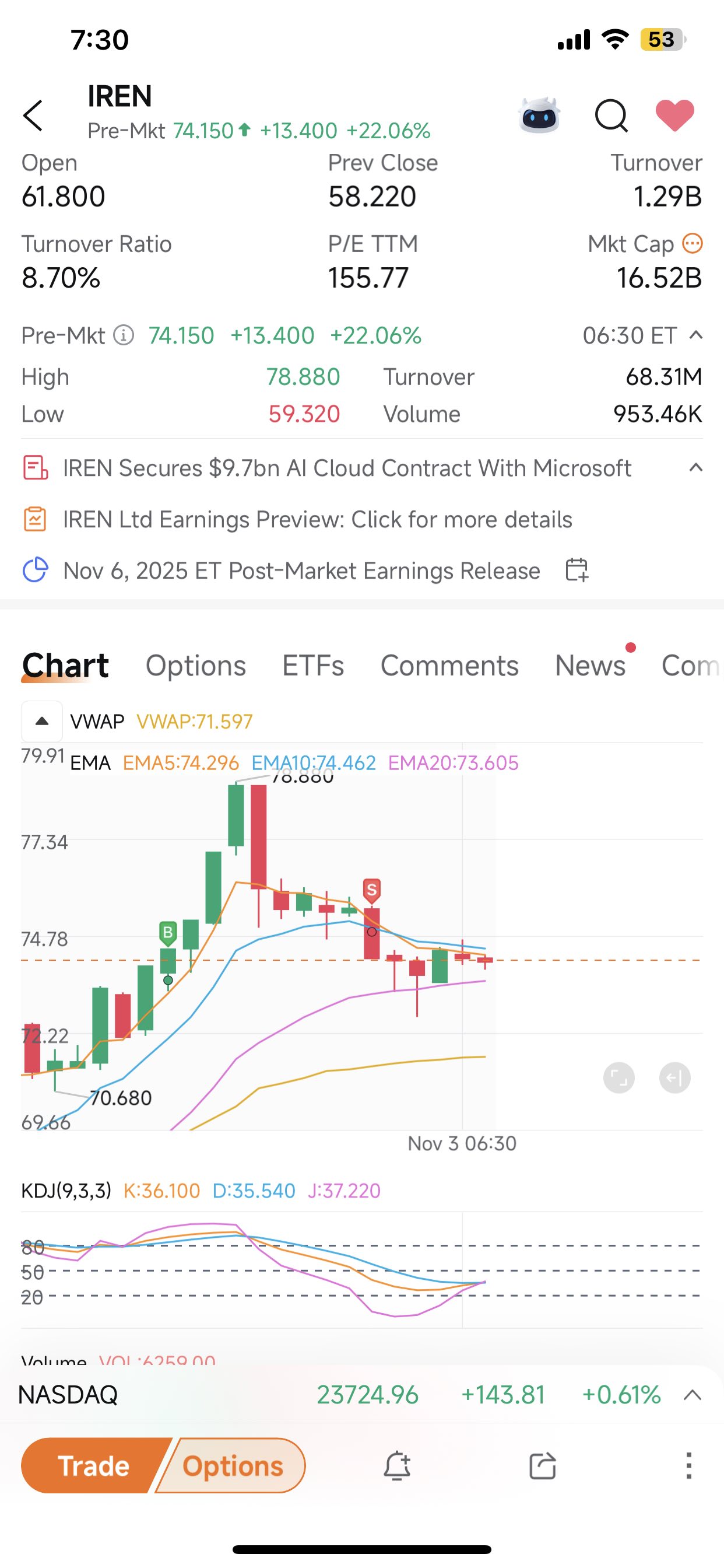The width and height of the screenshot is (724, 1568).
Task: Toggle the heart watchlist favorite
Action: click(x=674, y=115)
